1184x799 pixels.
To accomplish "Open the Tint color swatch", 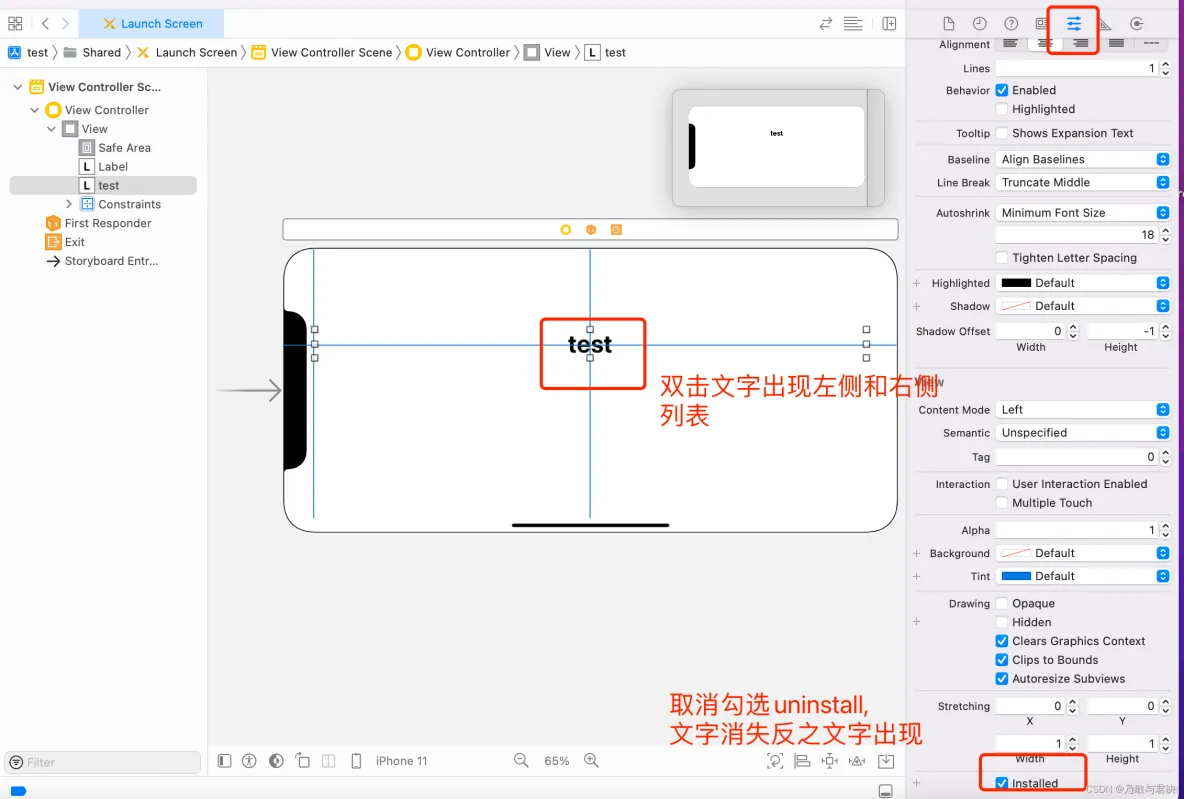I will point(1016,575).
